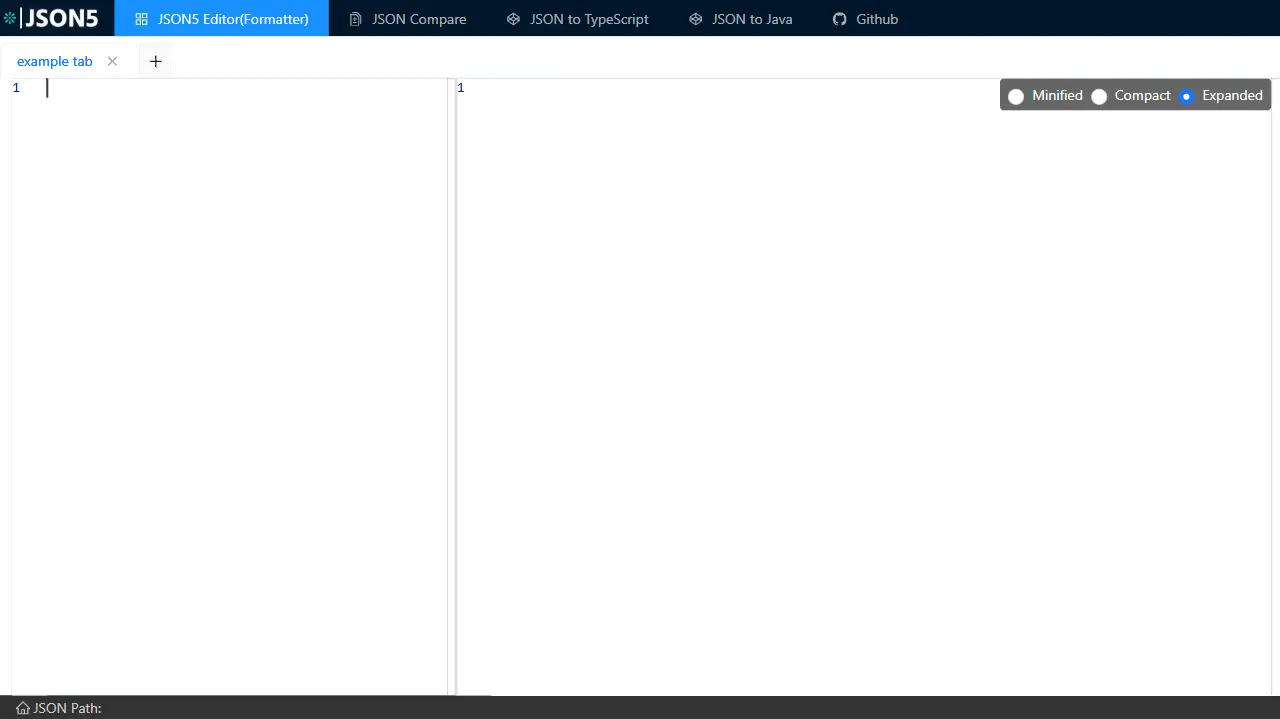1280x720 pixels.
Task: Select the example tab
Action: point(55,61)
